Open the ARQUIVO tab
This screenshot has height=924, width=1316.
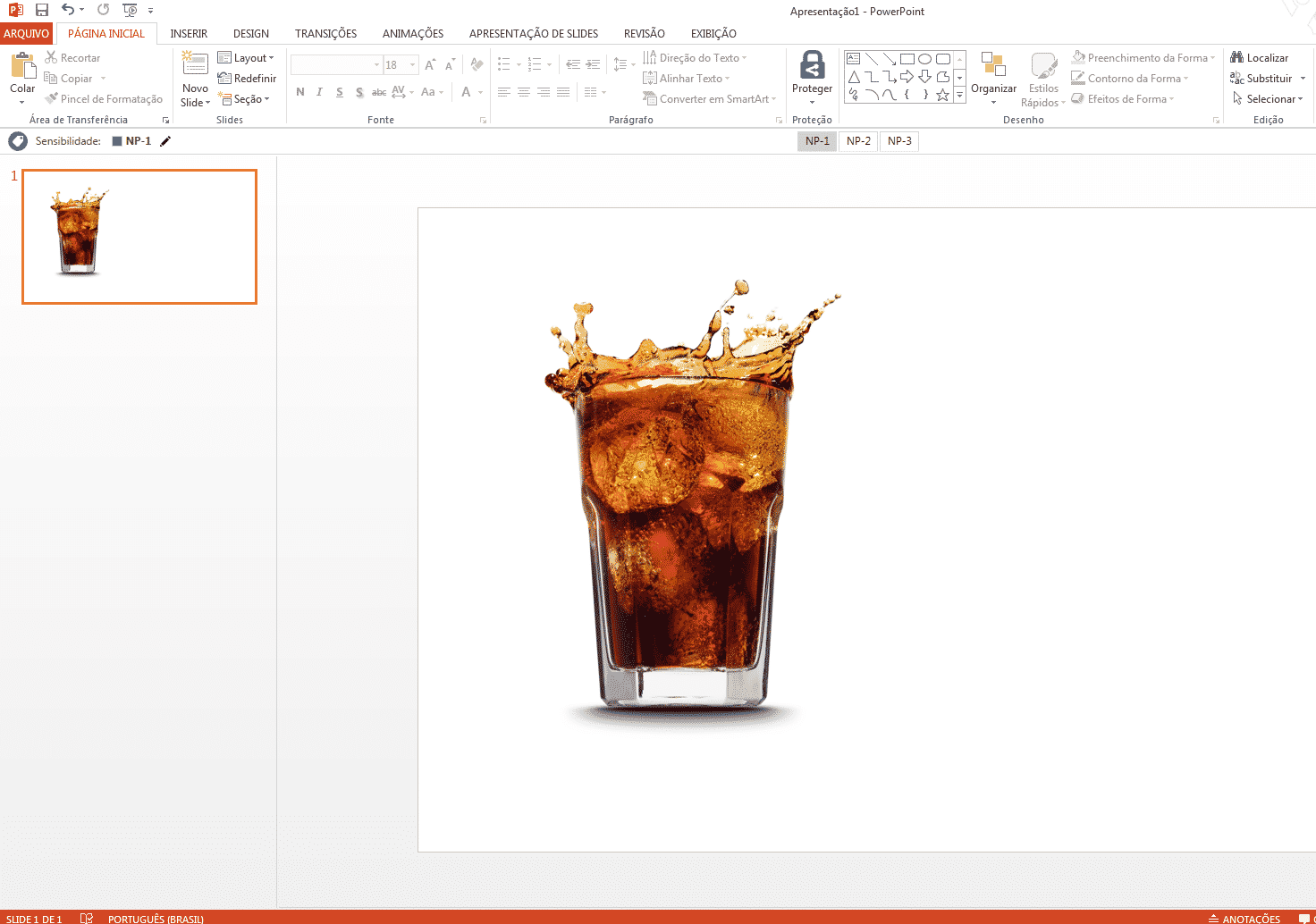27,33
